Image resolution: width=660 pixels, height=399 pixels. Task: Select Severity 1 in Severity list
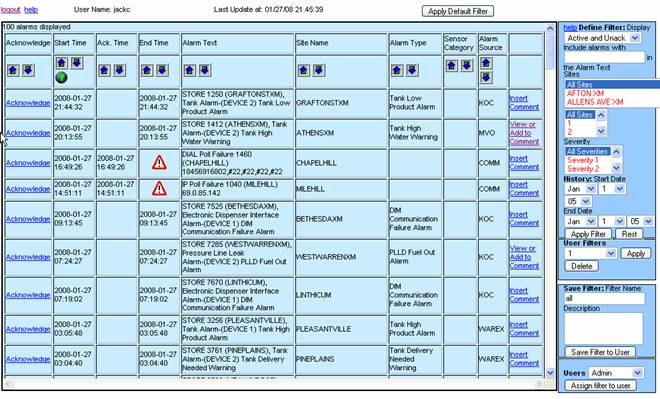click(x=583, y=160)
